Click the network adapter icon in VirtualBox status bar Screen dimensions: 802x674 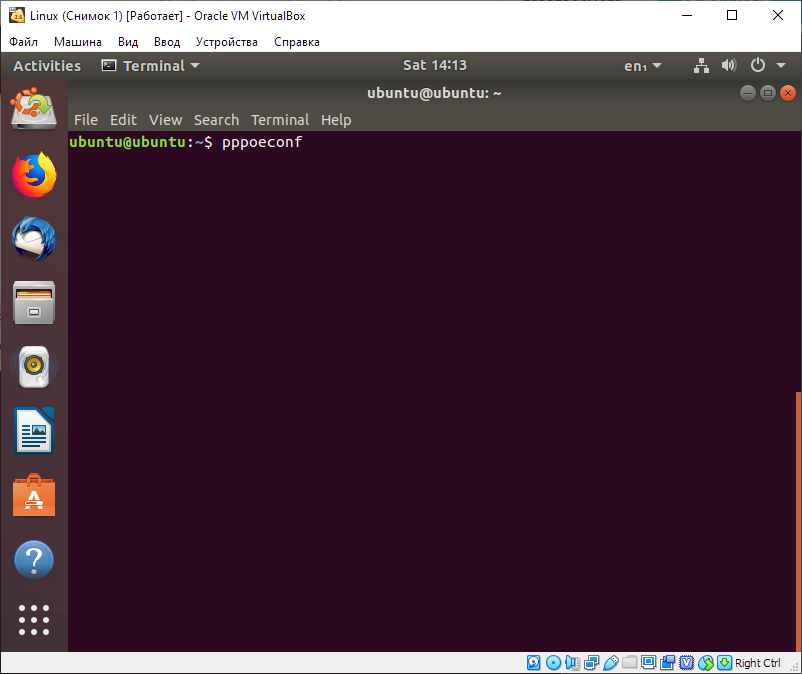pos(590,662)
